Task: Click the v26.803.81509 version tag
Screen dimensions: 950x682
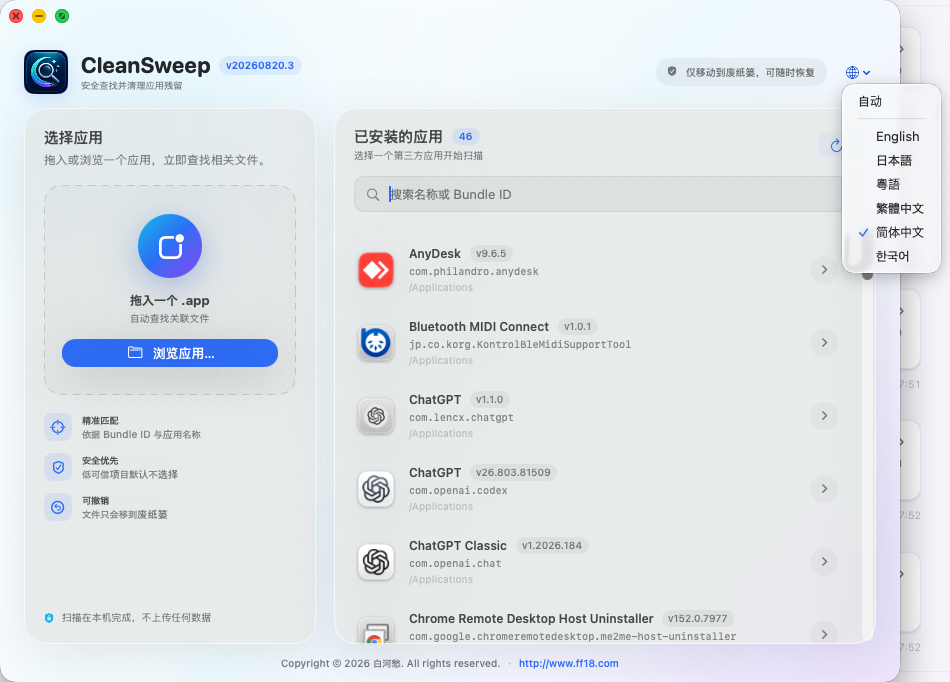Action: tap(513, 472)
